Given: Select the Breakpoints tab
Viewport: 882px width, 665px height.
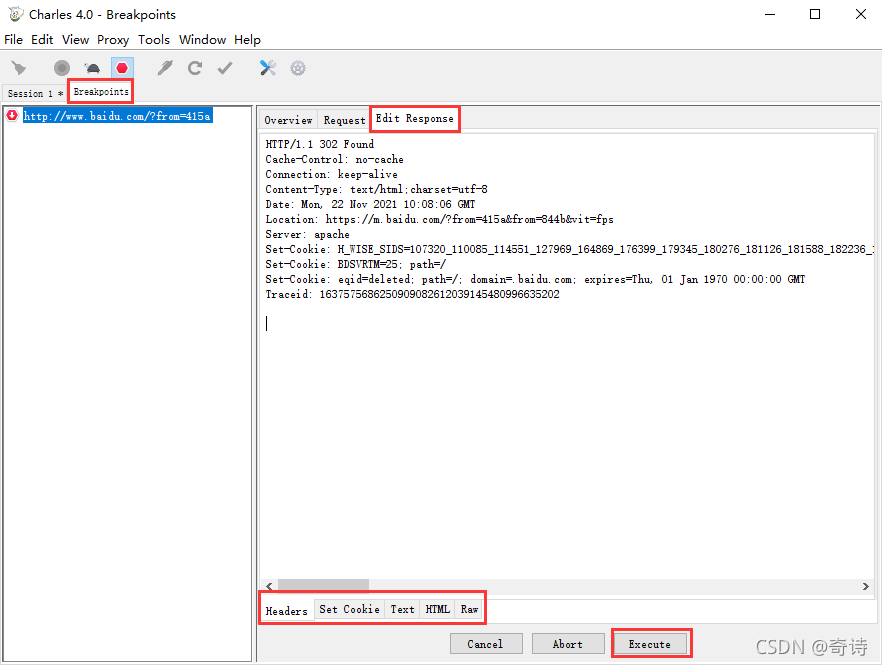Looking at the screenshot, I should coord(101,92).
